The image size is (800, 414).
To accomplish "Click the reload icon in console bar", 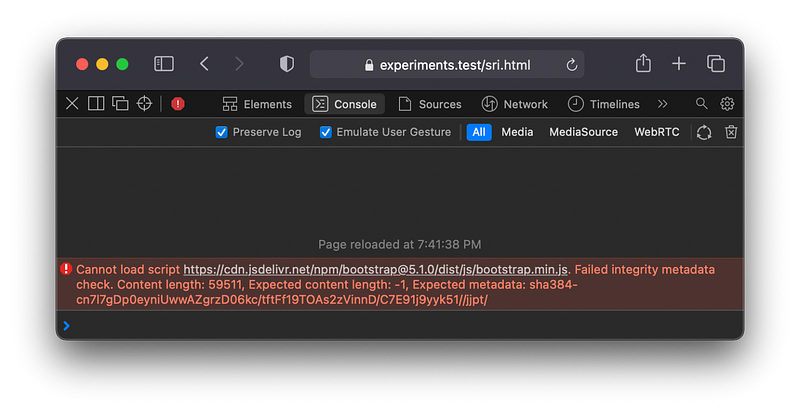I will point(704,132).
